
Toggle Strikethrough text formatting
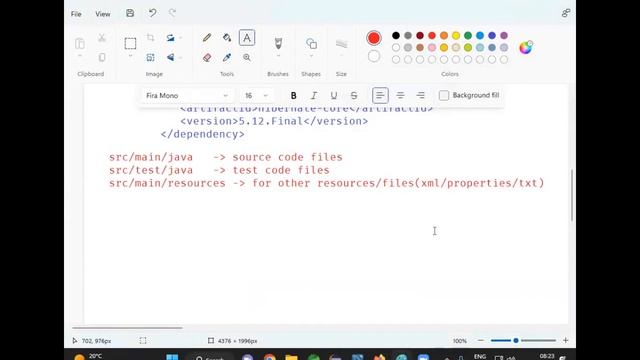354,96
